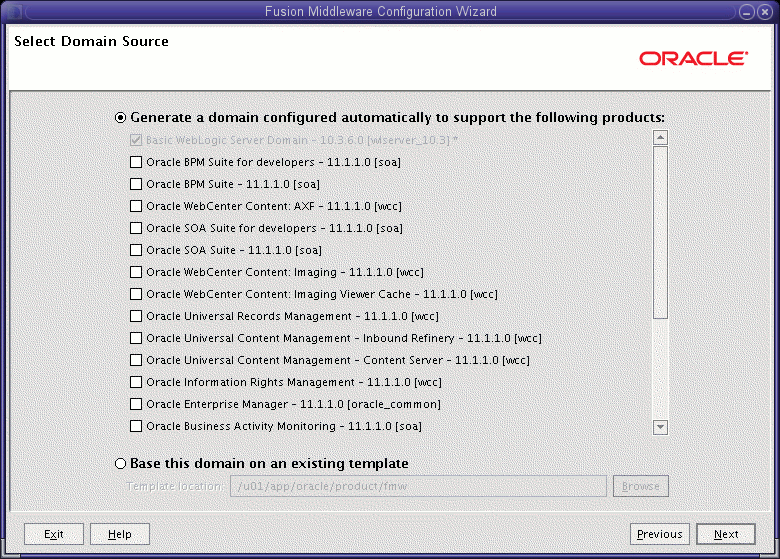
Task: Click the Template location input field
Action: point(418,486)
